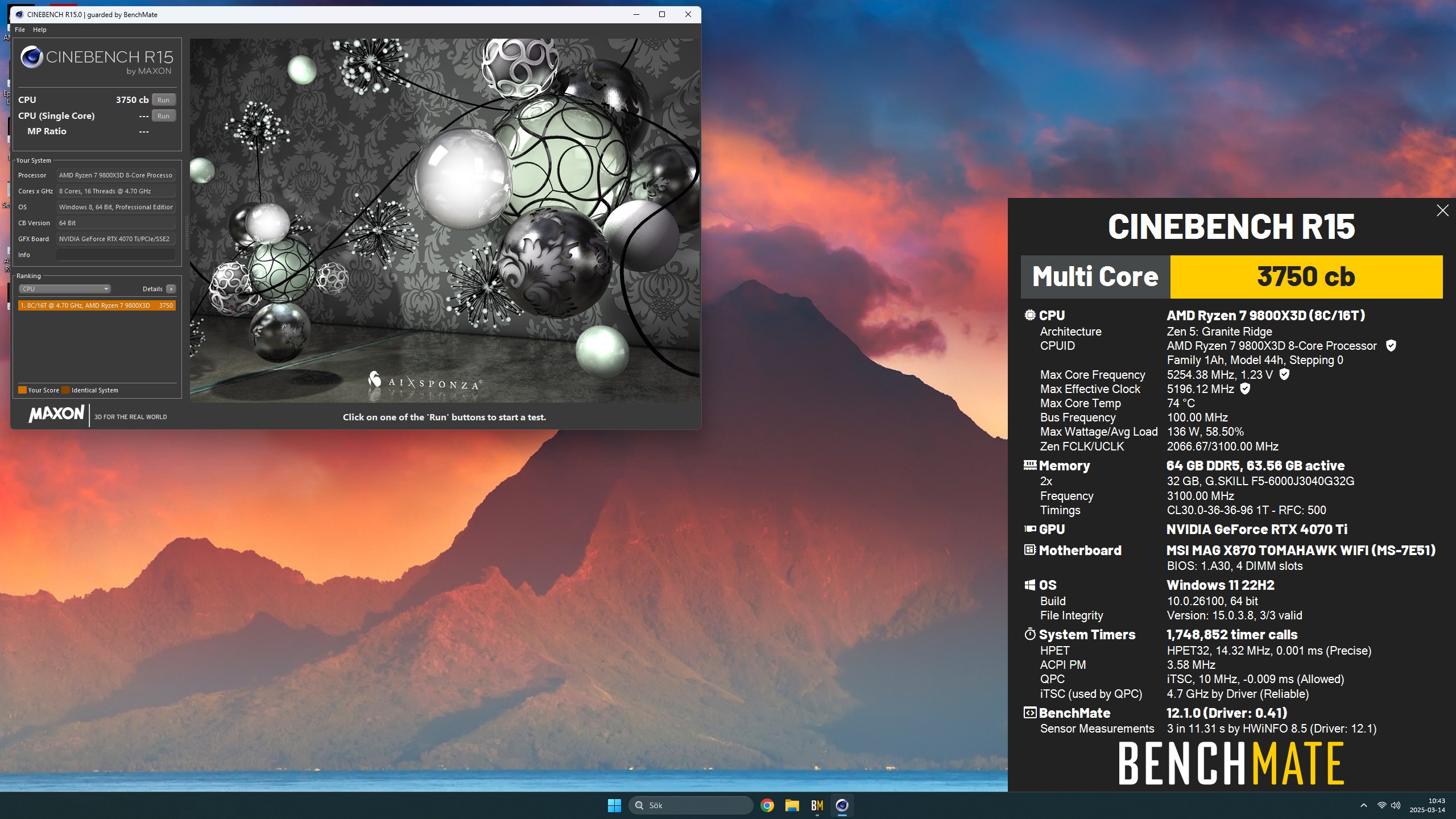This screenshot has height=819, width=1456.
Task: Click the Identical System legend swatch
Action: click(x=65, y=390)
